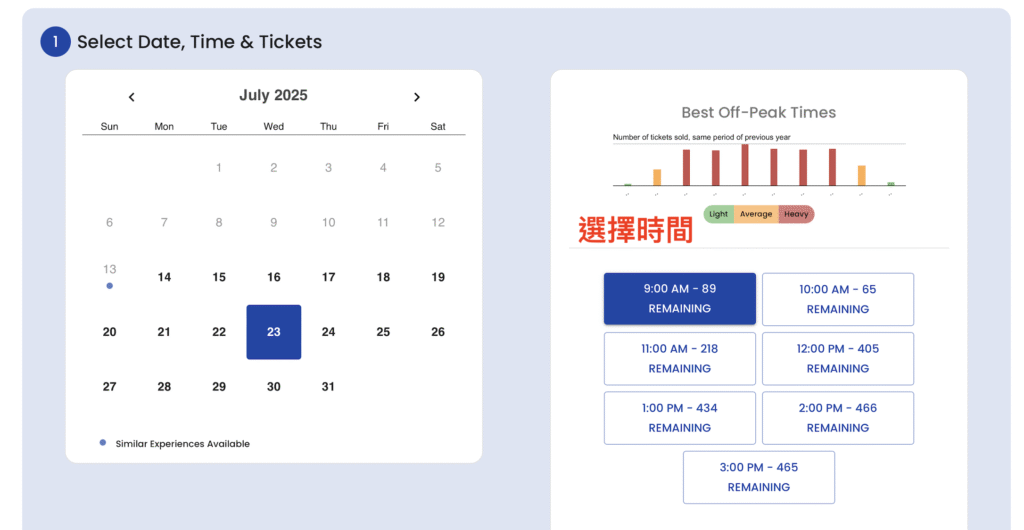Pick the 12:00 PM time slot
This screenshot has width=1024, height=530.
click(x=837, y=358)
